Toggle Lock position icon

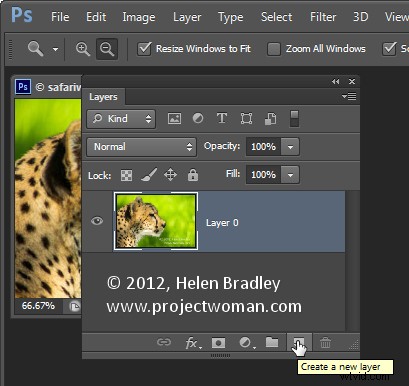click(x=170, y=174)
